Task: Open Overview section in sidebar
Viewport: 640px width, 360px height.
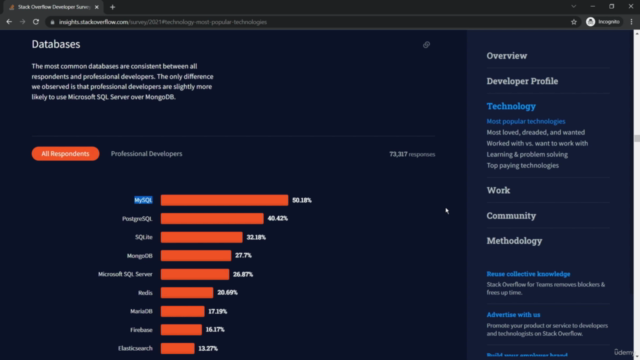Action: point(507,56)
